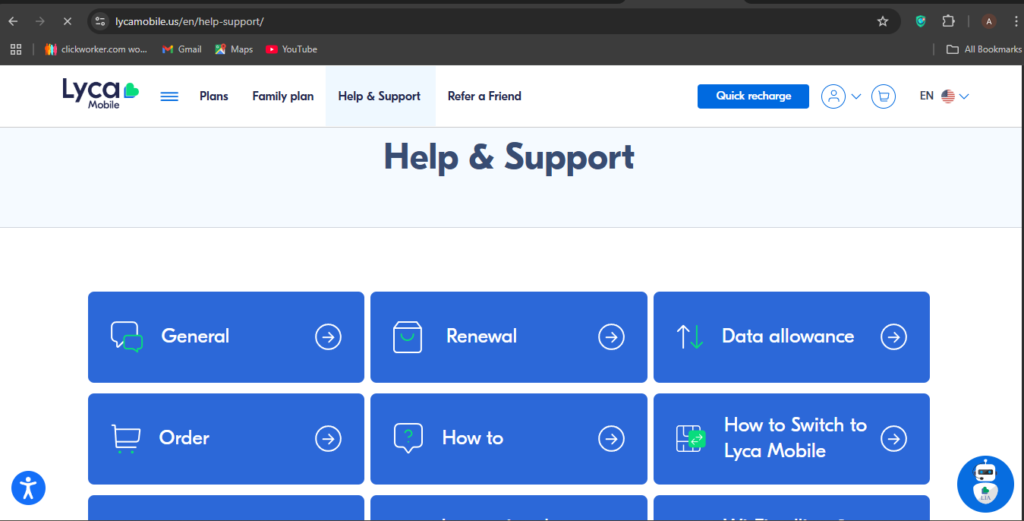Click the arrow in the General card
The height and width of the screenshot is (521, 1024).
point(328,337)
